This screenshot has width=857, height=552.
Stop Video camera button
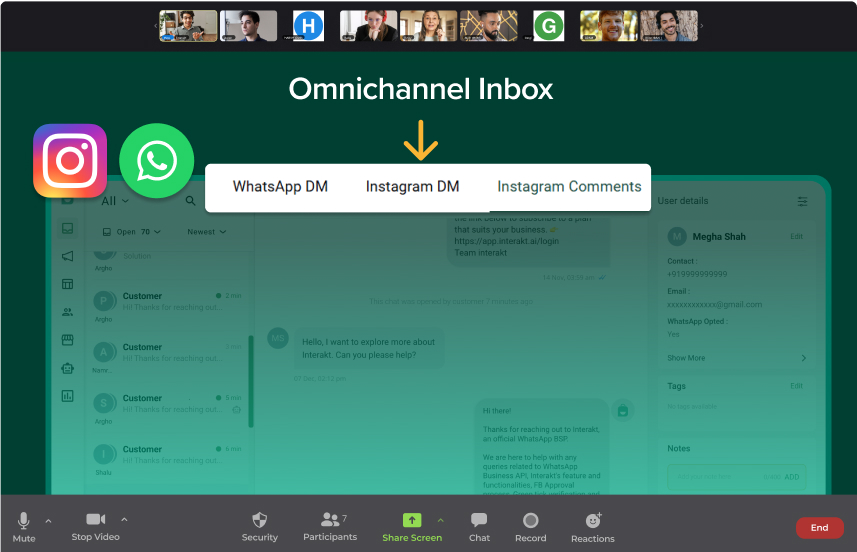(95, 527)
